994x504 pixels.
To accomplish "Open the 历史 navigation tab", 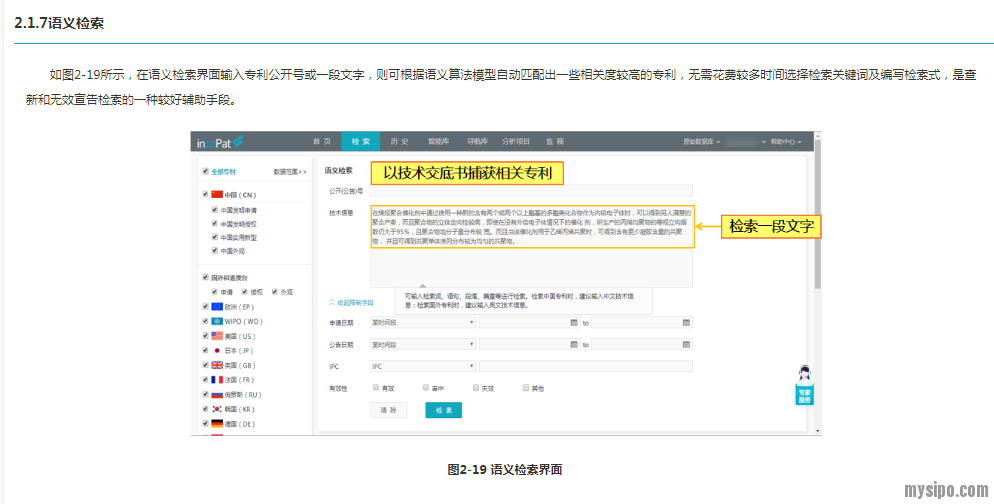I will (398, 142).
